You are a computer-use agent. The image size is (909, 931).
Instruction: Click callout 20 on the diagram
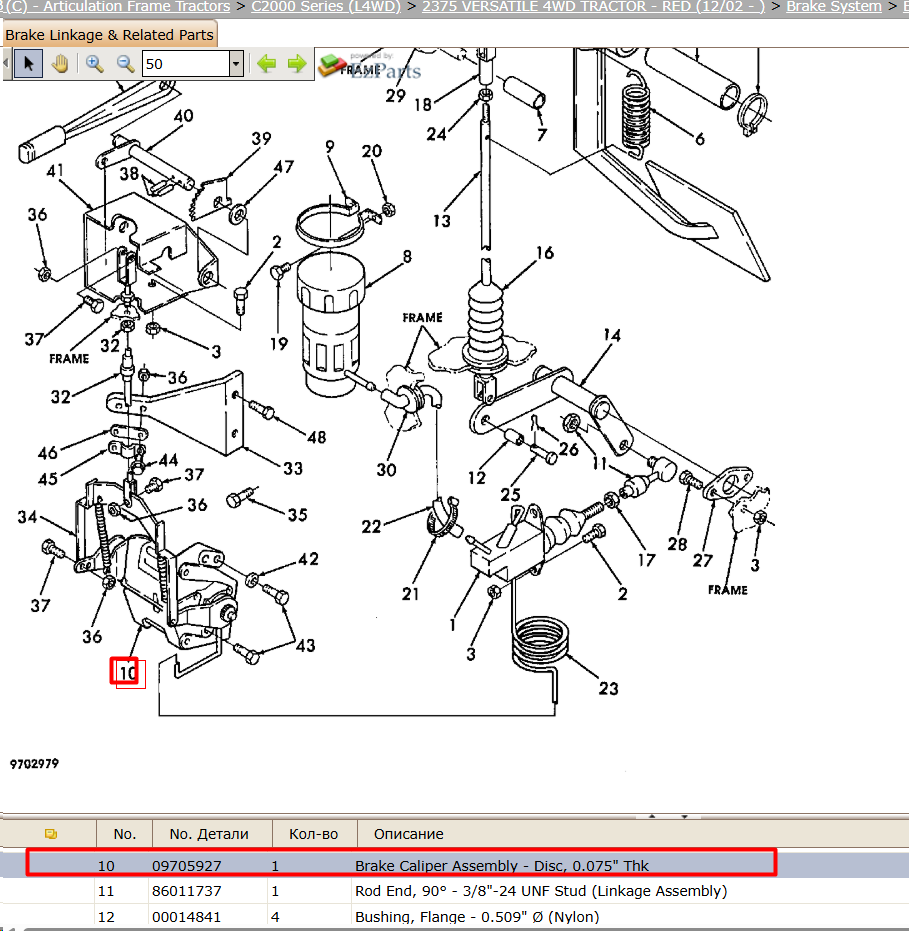pos(372,151)
